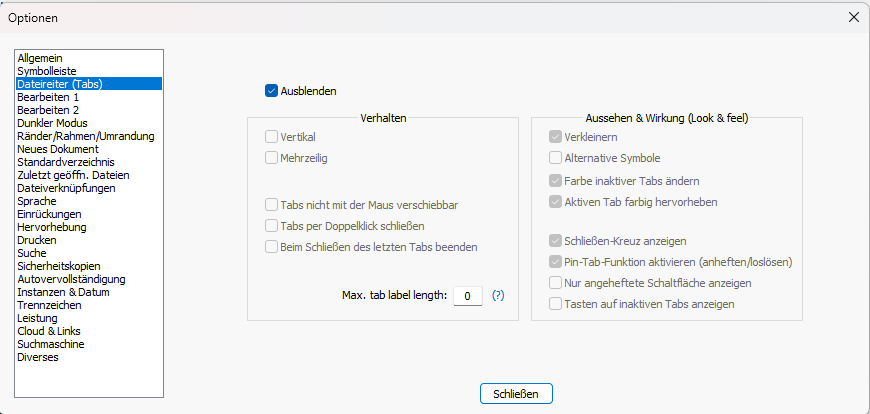Click the (?) help icon for tab label length

498,296
